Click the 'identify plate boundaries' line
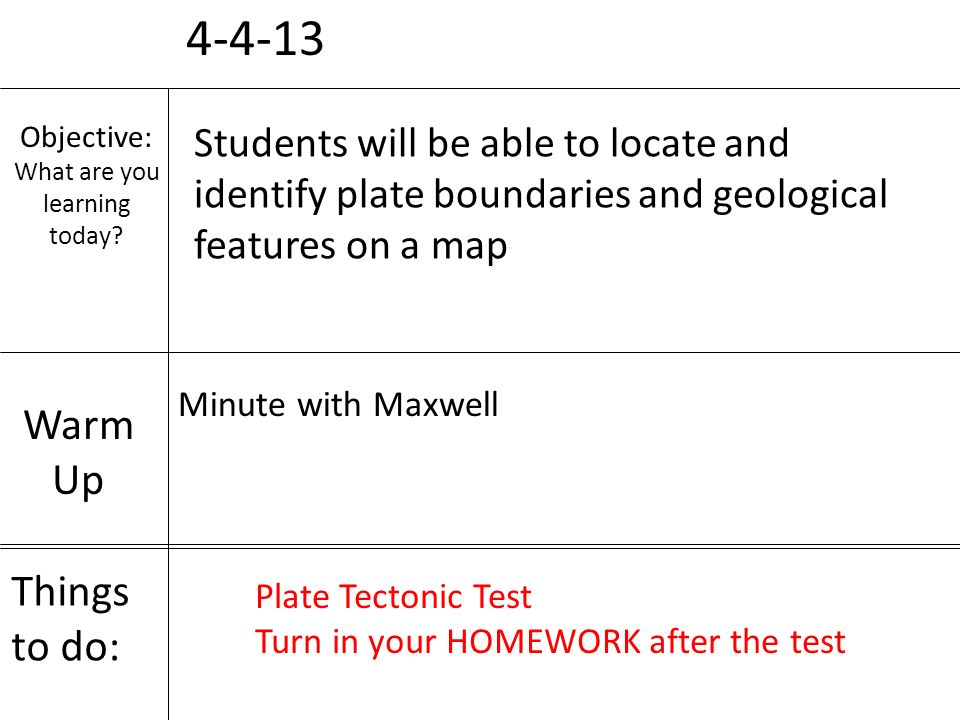Image resolution: width=960 pixels, height=720 pixels. [x=541, y=195]
